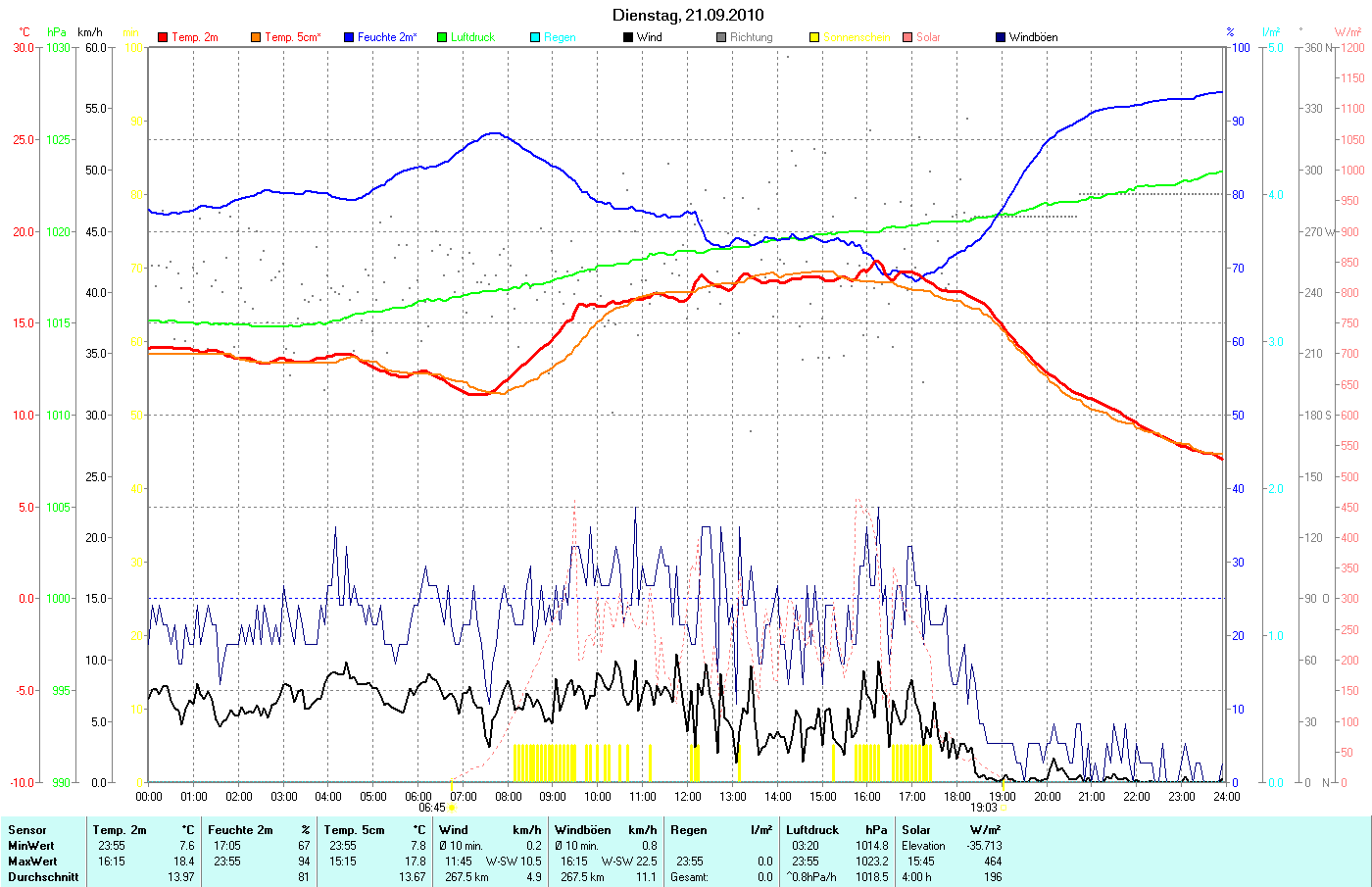
Task: Click the 'Sensor' header in the table
Action: (x=27, y=830)
